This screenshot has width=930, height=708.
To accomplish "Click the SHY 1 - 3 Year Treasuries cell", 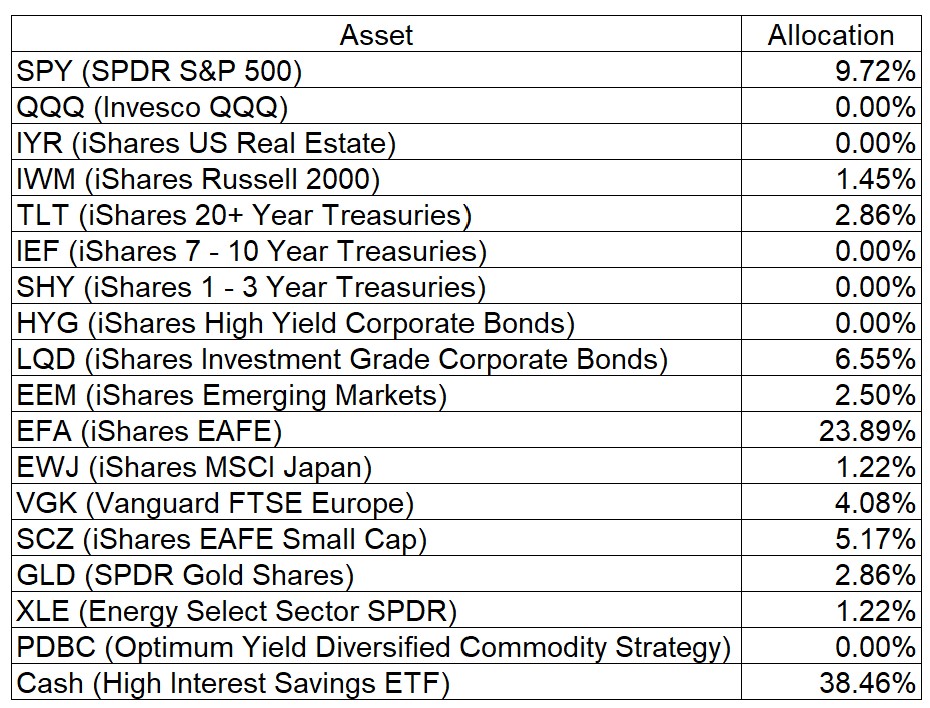I will pos(251,287).
